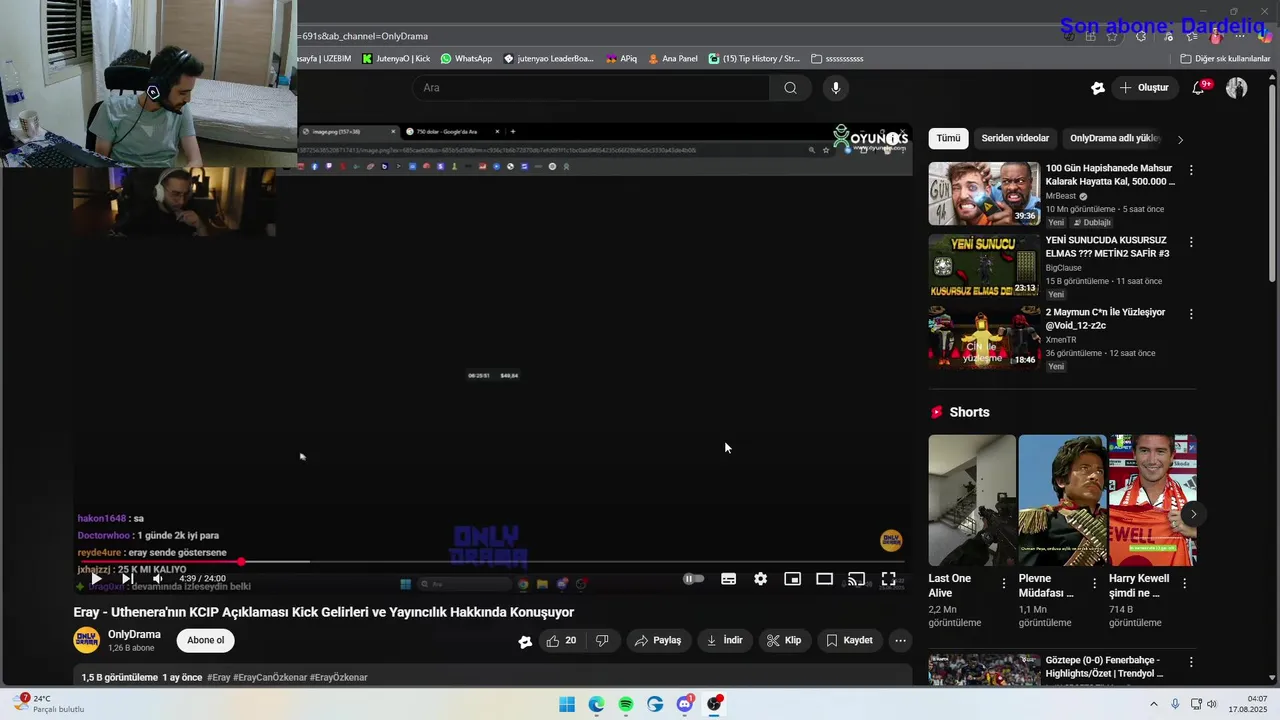Open options for MrBeast video
This screenshot has width=1280, height=720.
click(1190, 170)
